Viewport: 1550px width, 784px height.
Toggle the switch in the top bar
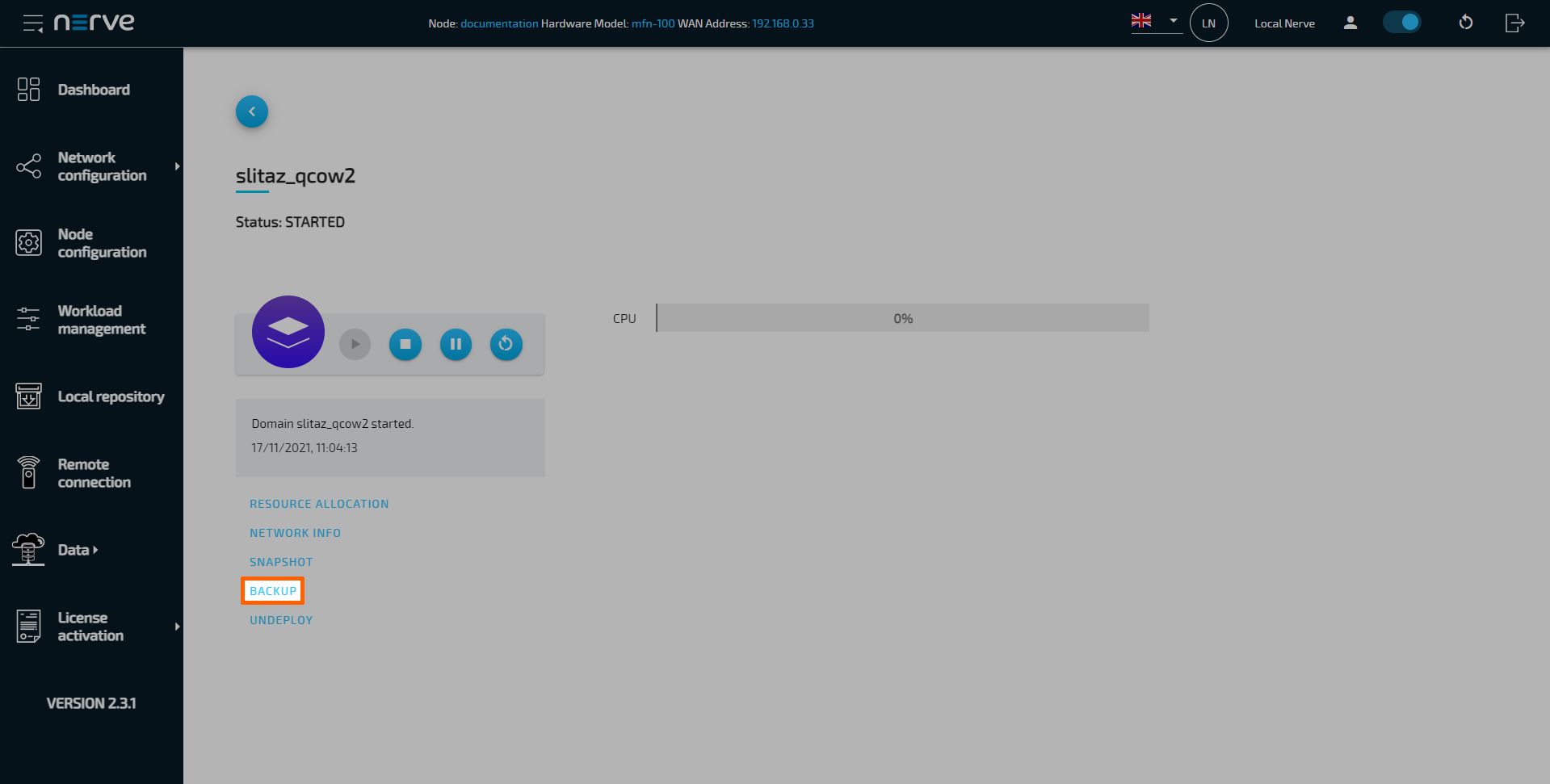[1402, 22]
